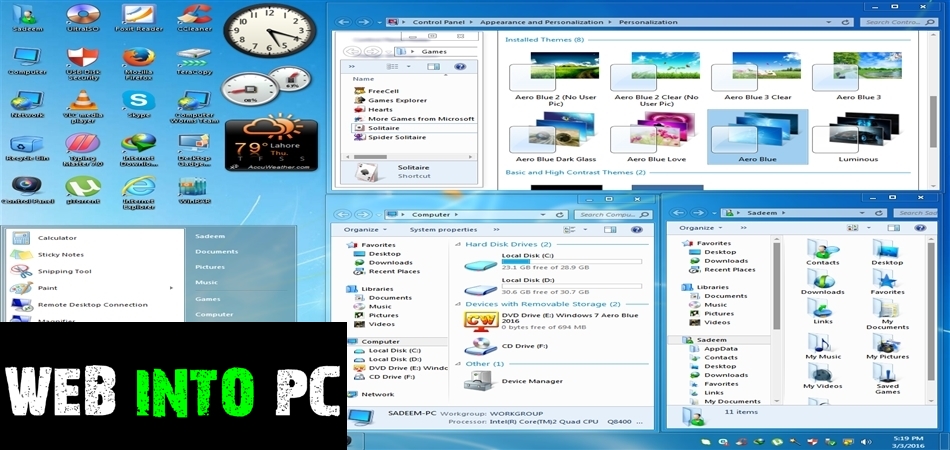Open Organize dropdown in Computer window
The image size is (950, 450).
pos(365,230)
